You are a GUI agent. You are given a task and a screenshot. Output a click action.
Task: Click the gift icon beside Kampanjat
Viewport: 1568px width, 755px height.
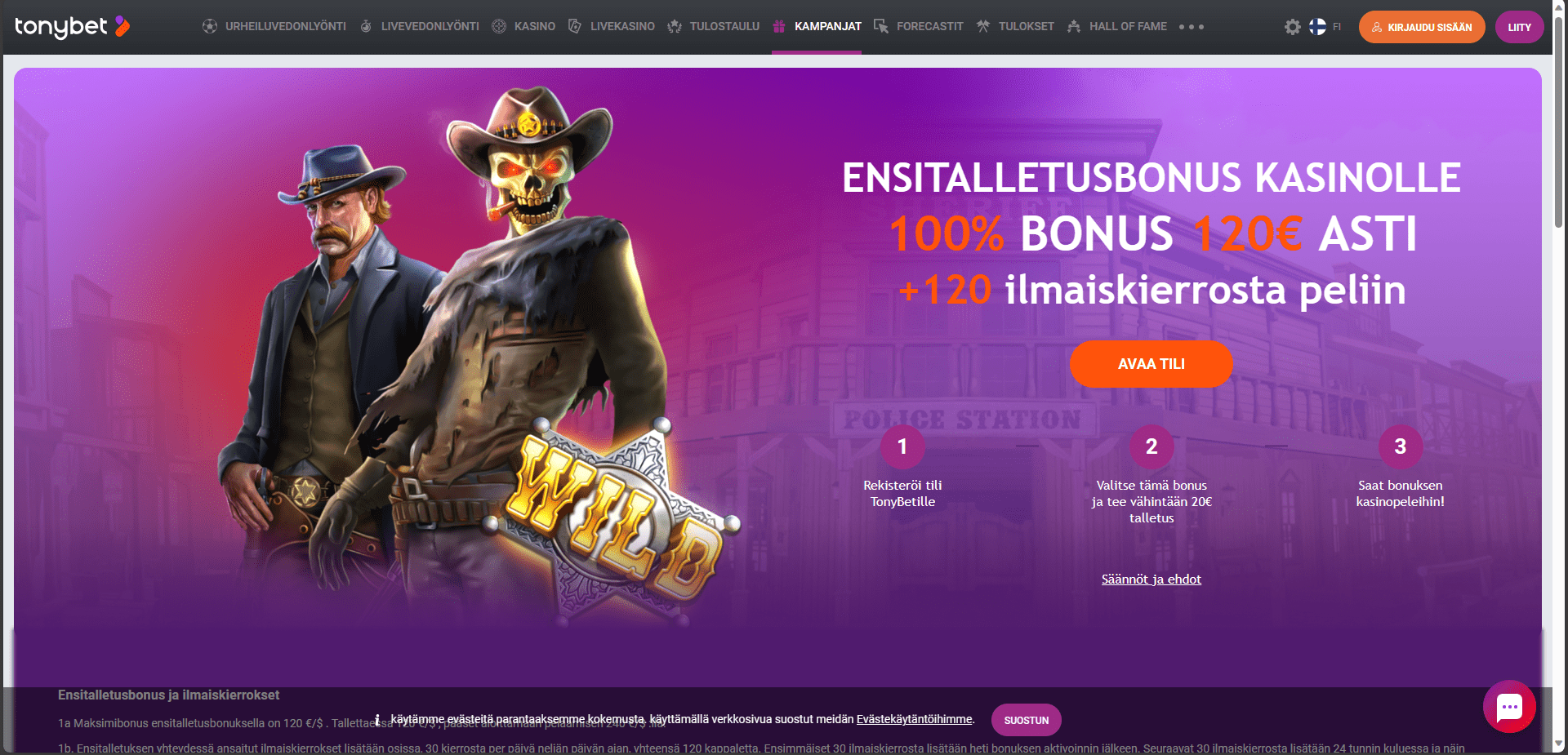(x=779, y=26)
